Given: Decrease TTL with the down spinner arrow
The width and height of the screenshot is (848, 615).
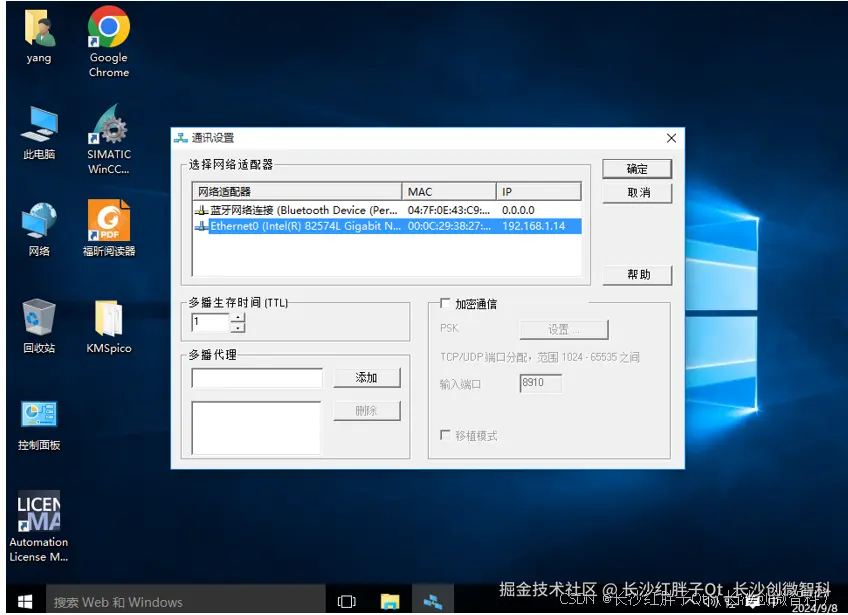Looking at the screenshot, I should [238, 327].
